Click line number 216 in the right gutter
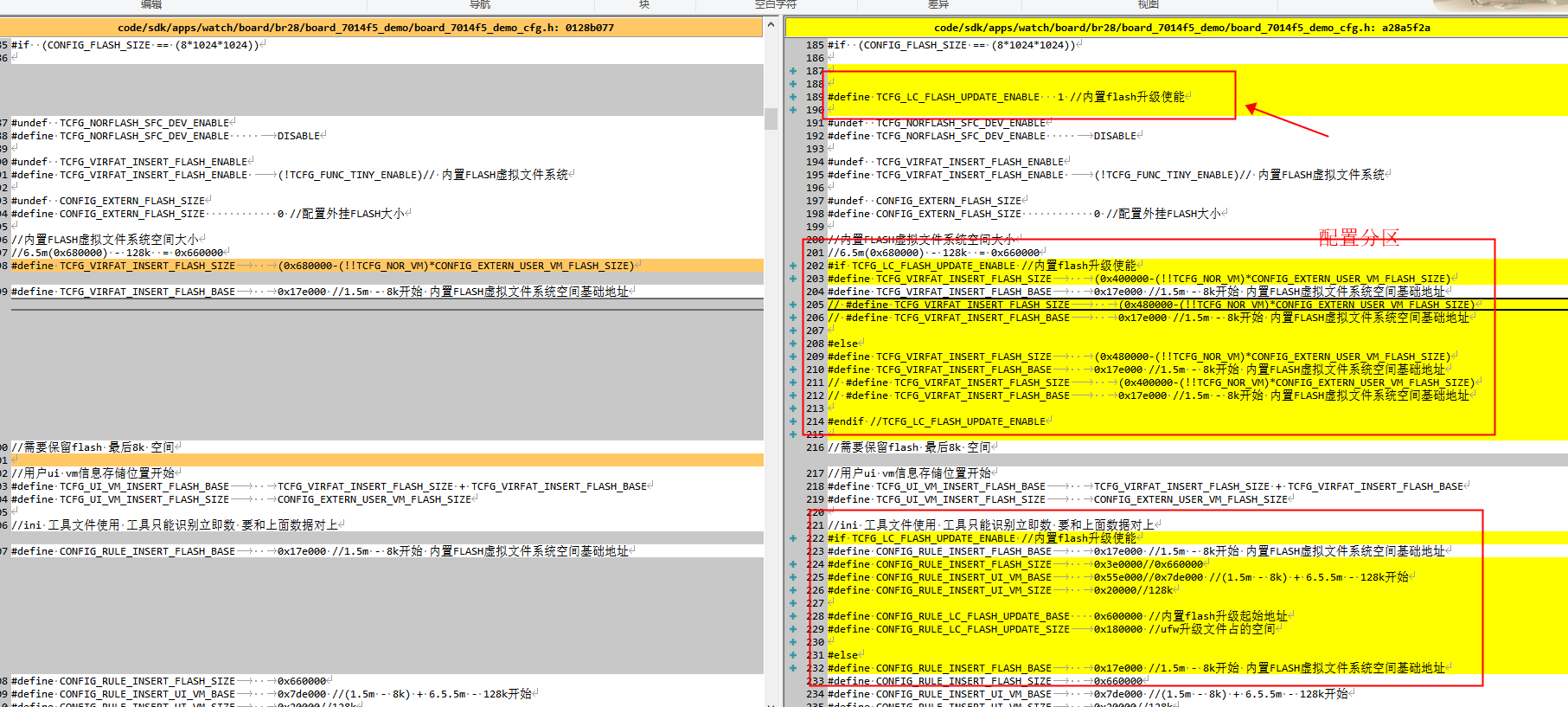 tap(815, 447)
